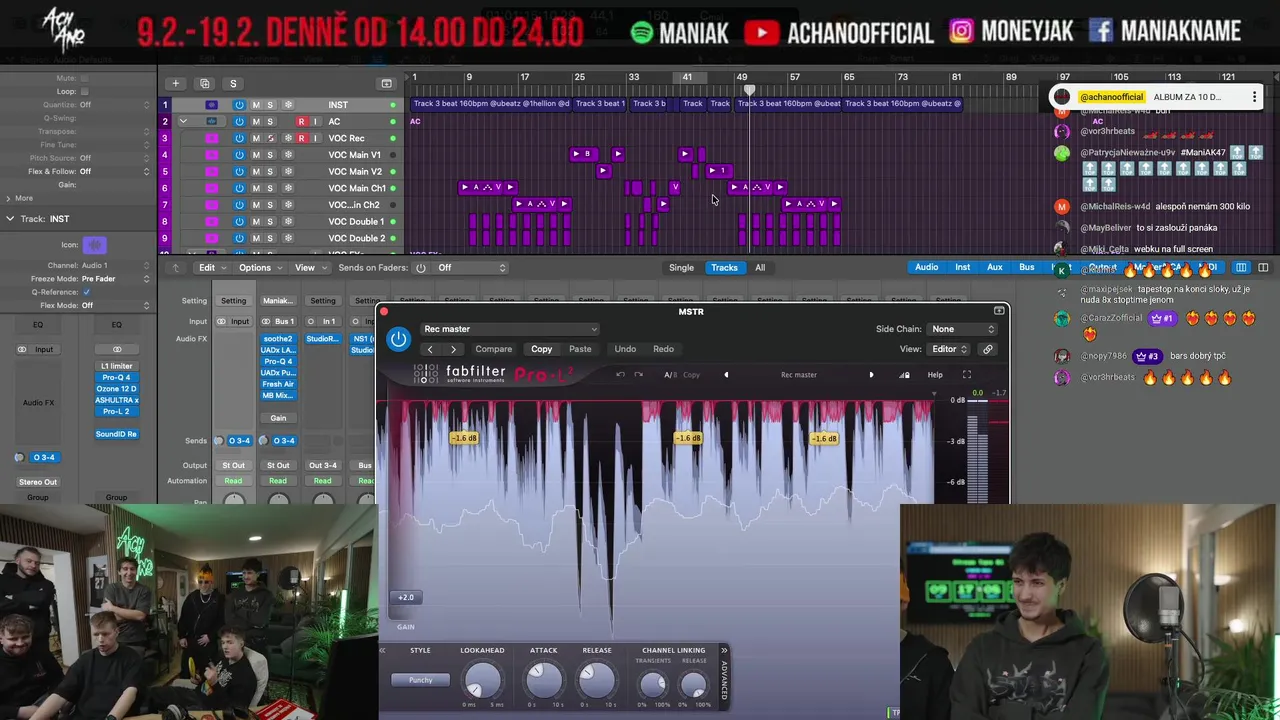This screenshot has width=1280, height=720.
Task: Go to next preset arrow
Action: tap(453, 349)
